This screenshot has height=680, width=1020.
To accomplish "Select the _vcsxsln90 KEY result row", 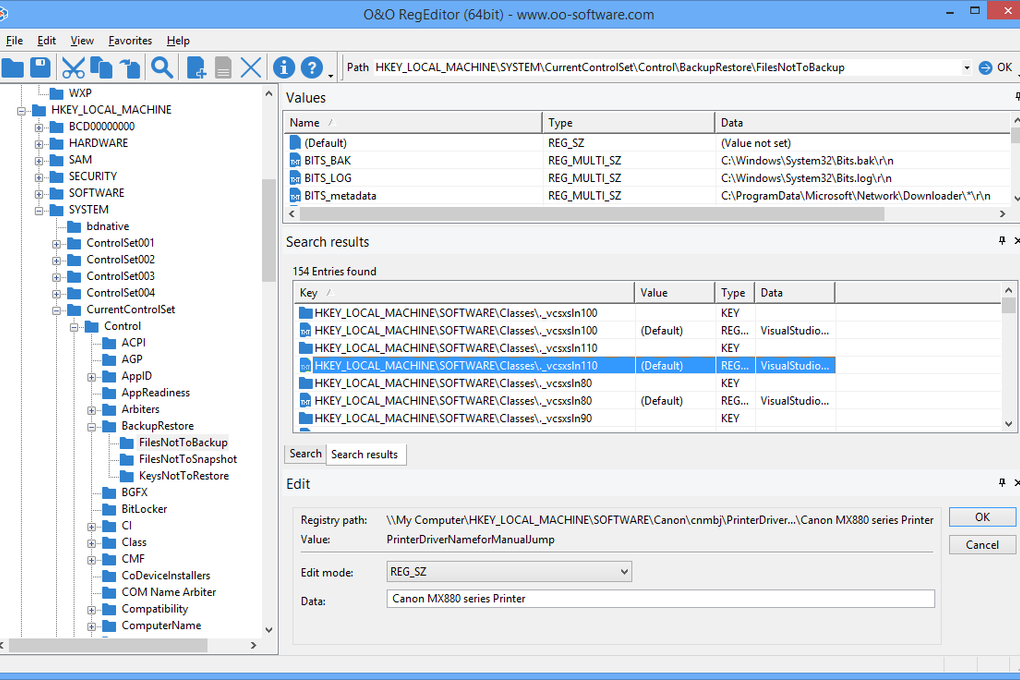I will (565, 418).
